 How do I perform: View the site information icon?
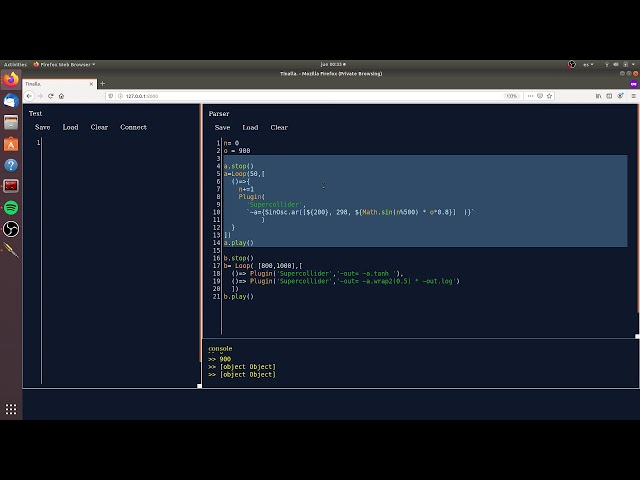(120, 96)
